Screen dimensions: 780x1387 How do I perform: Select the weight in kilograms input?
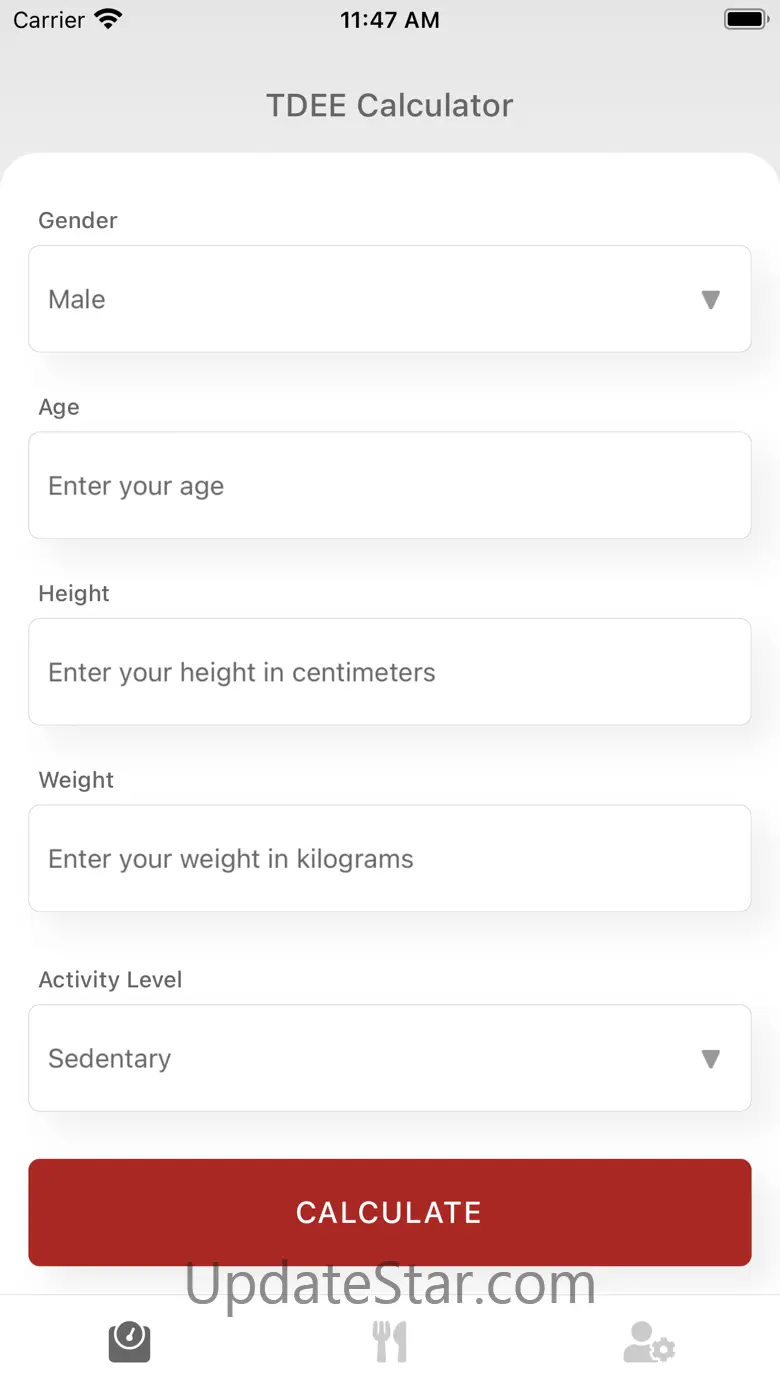pyautogui.click(x=390, y=859)
